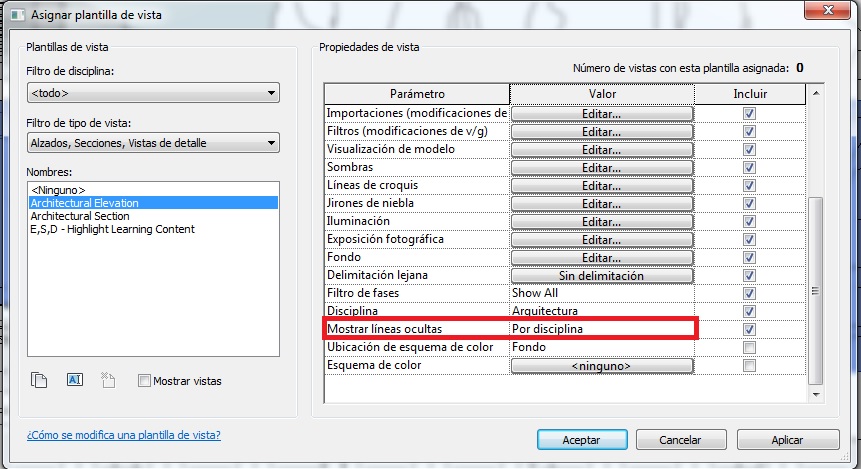Click Editar for the Sombras parameter
Screen dimensions: 861x469
tap(601, 168)
